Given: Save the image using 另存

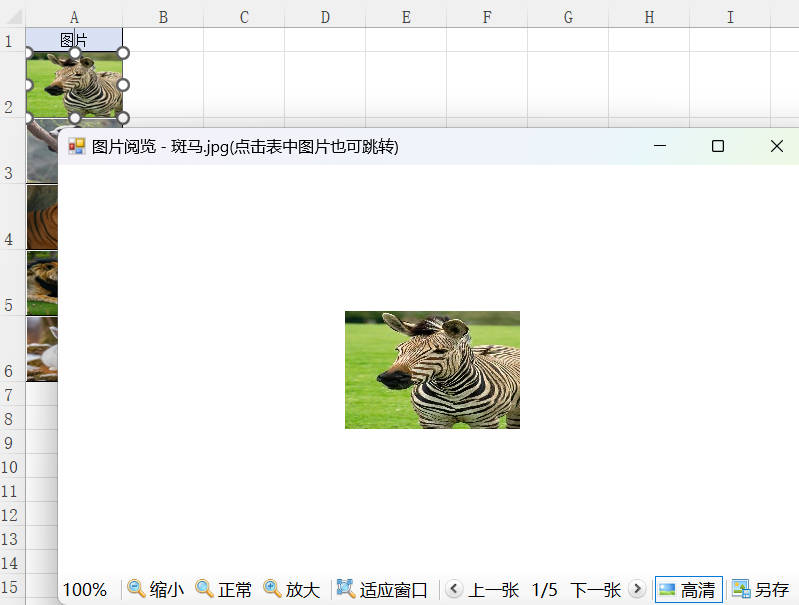Looking at the screenshot, I should [760, 589].
